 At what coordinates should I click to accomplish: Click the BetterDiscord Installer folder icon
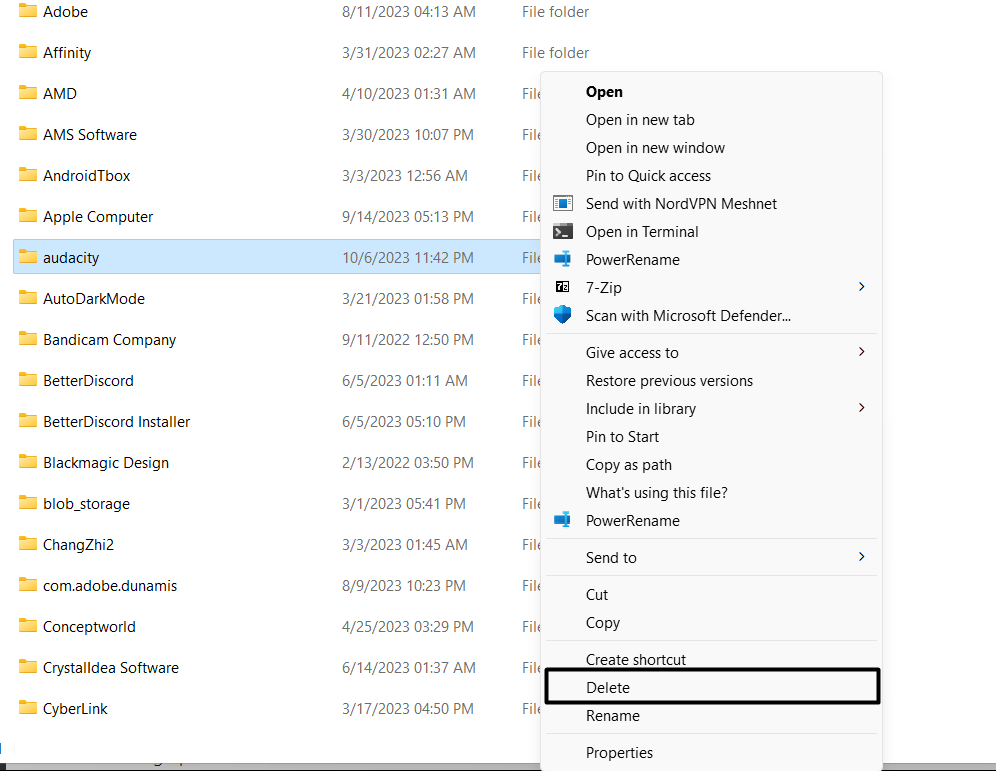click(28, 421)
